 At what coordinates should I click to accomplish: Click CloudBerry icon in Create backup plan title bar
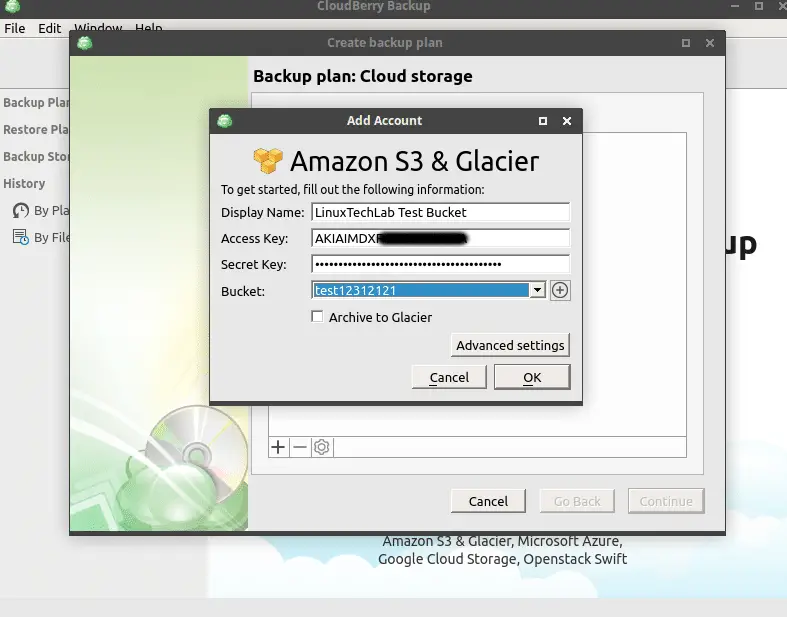point(85,43)
